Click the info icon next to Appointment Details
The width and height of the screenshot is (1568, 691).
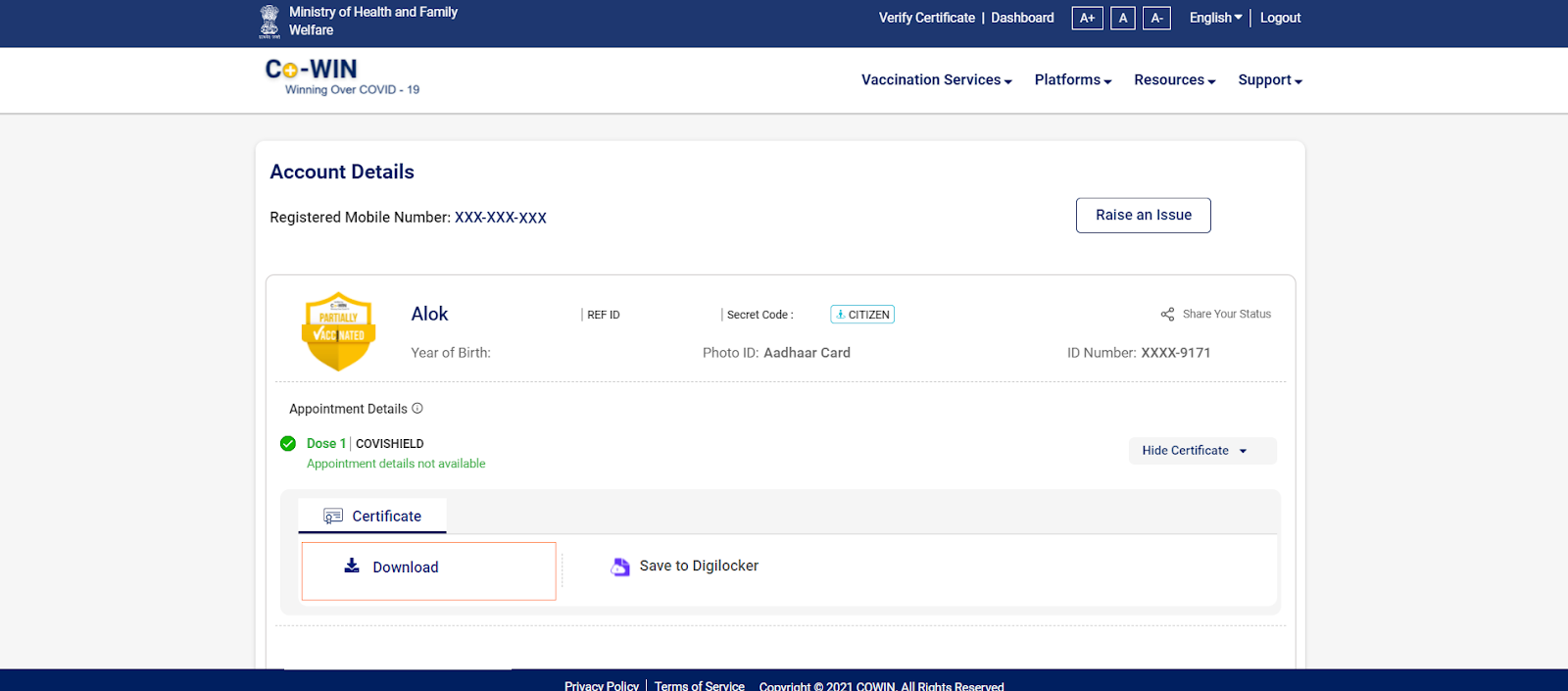pyautogui.click(x=417, y=409)
